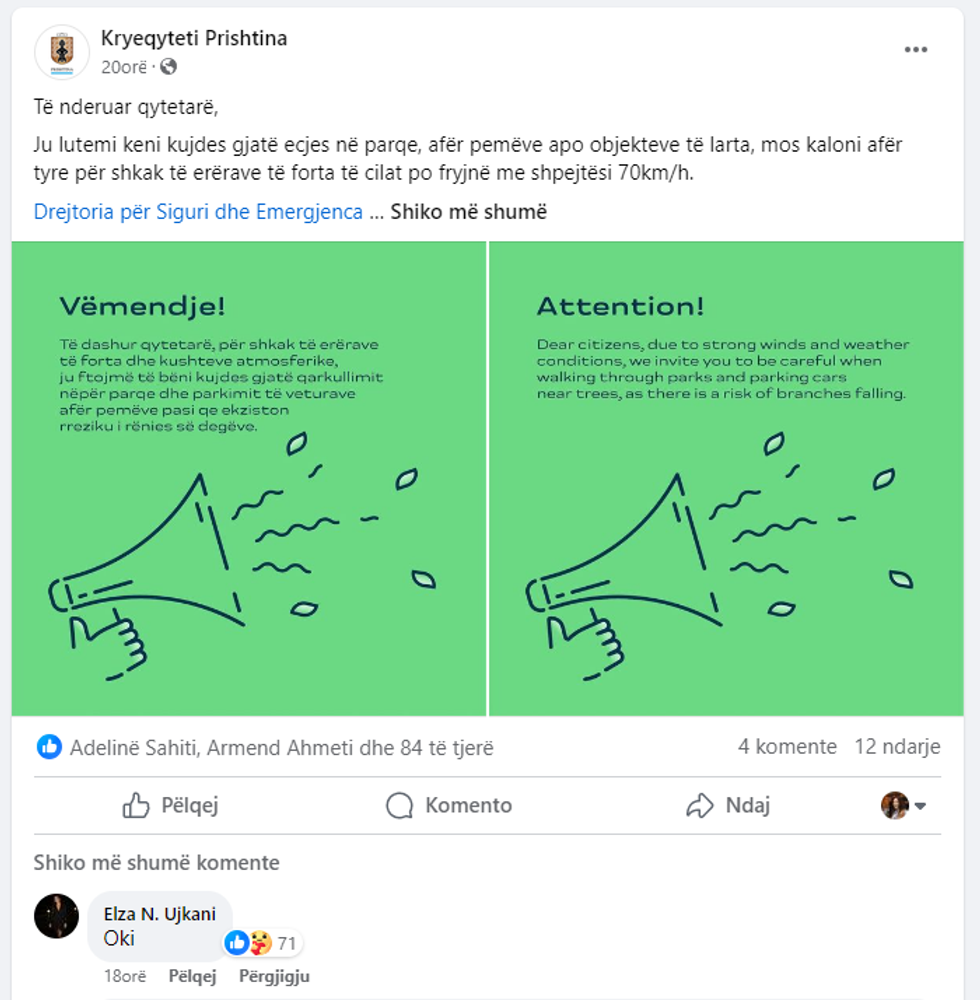Open the Vëmendje! Albanian notice image
980x1000 pixels.
[x=248, y=478]
